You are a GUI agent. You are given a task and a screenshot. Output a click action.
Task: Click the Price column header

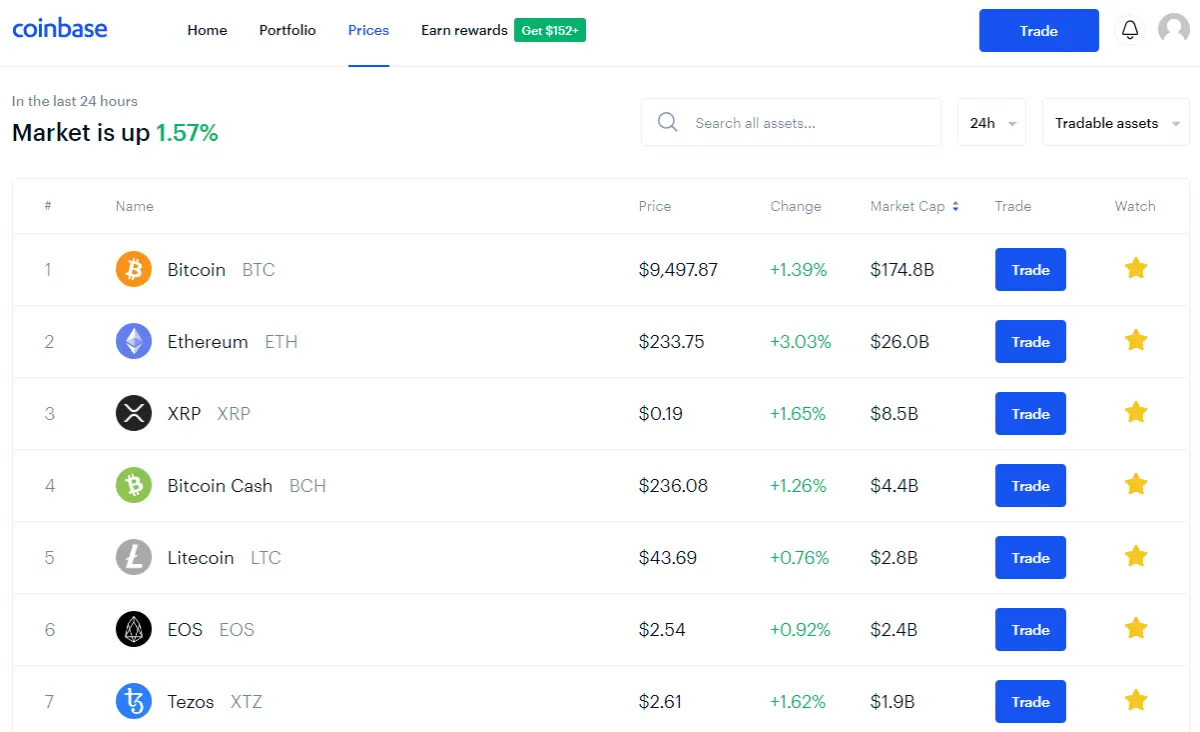[x=655, y=206]
